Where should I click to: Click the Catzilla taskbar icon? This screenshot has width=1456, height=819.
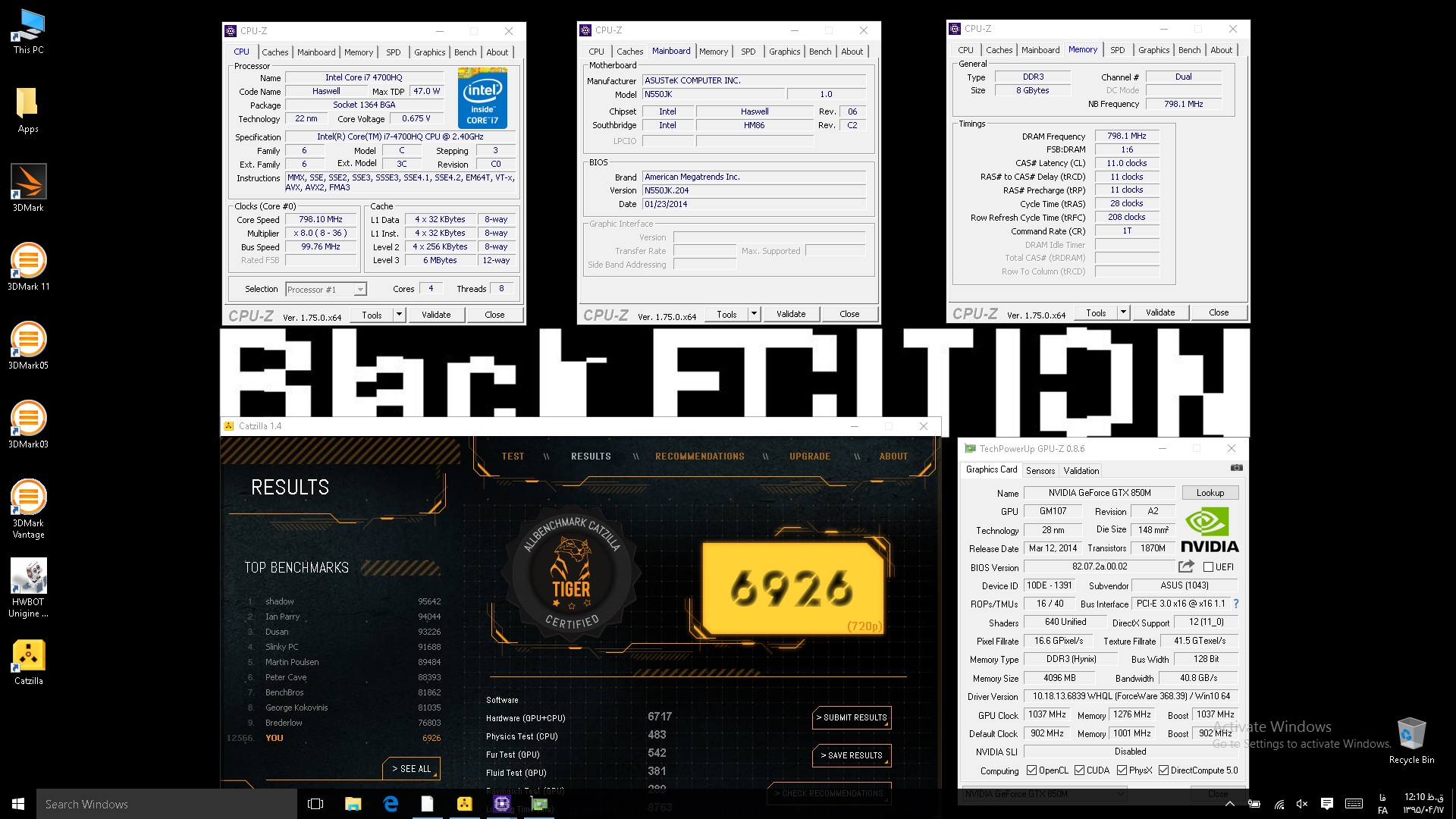click(465, 804)
